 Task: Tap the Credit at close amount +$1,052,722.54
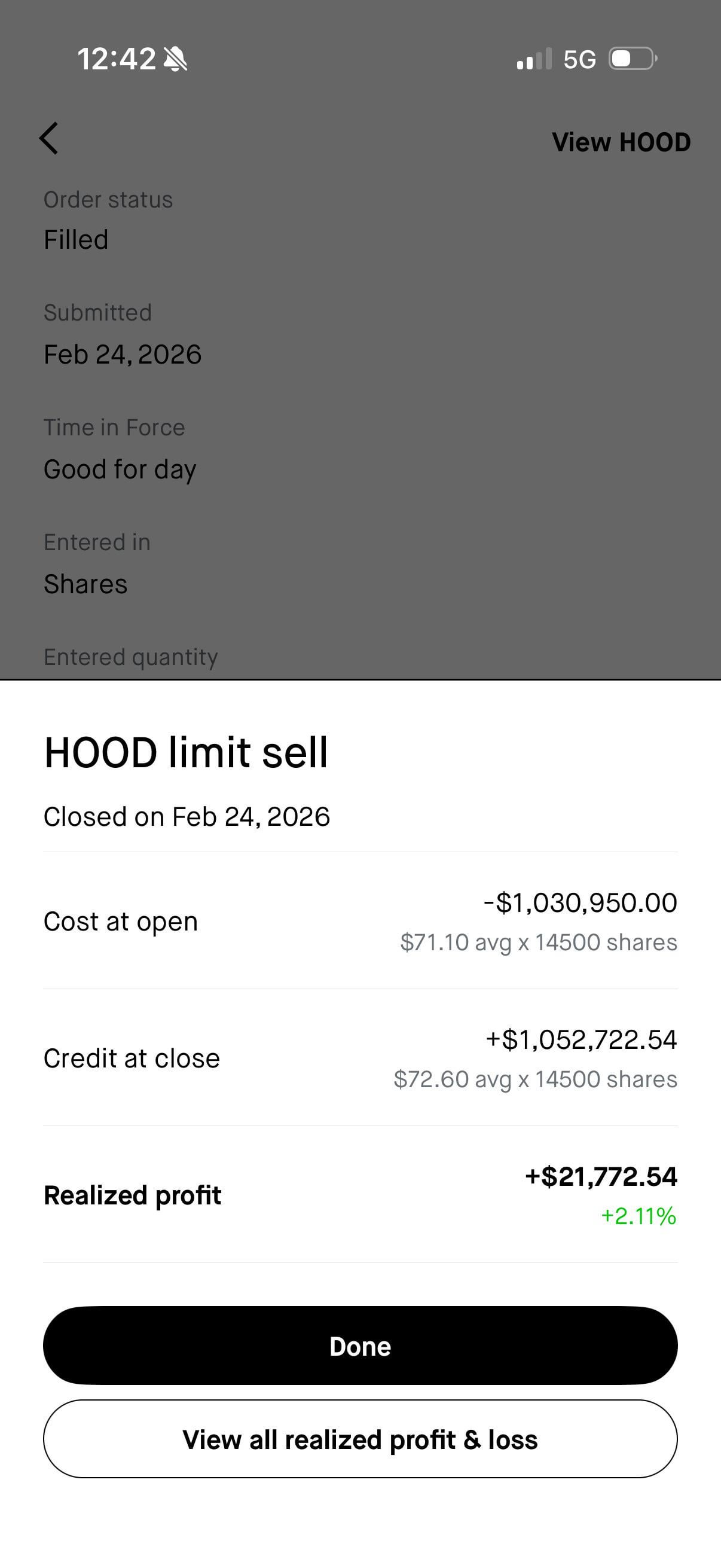click(581, 1039)
